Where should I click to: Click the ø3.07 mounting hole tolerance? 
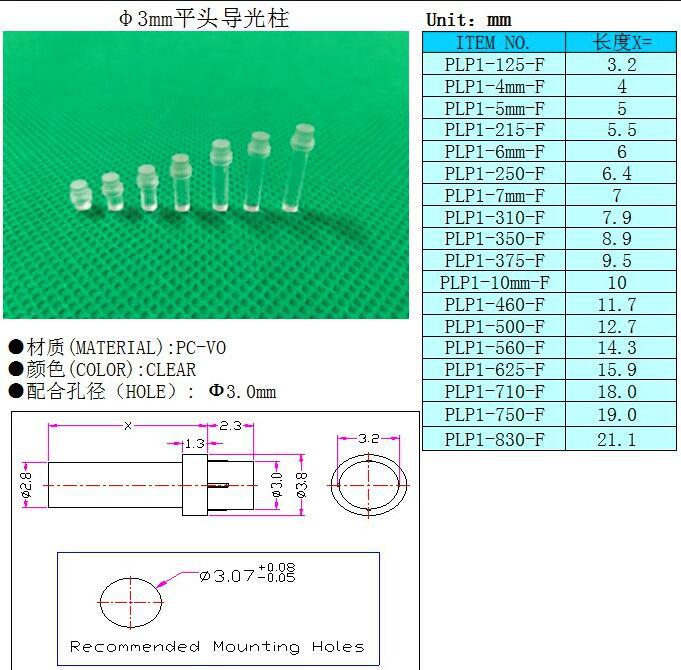[x=248, y=573]
